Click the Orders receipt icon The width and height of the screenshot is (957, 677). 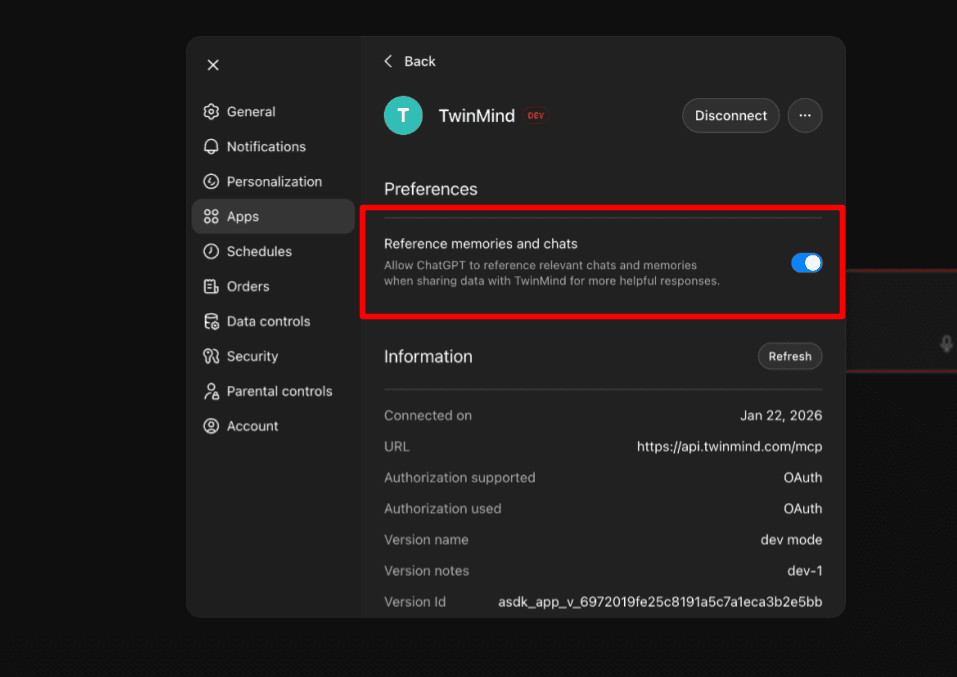(211, 286)
